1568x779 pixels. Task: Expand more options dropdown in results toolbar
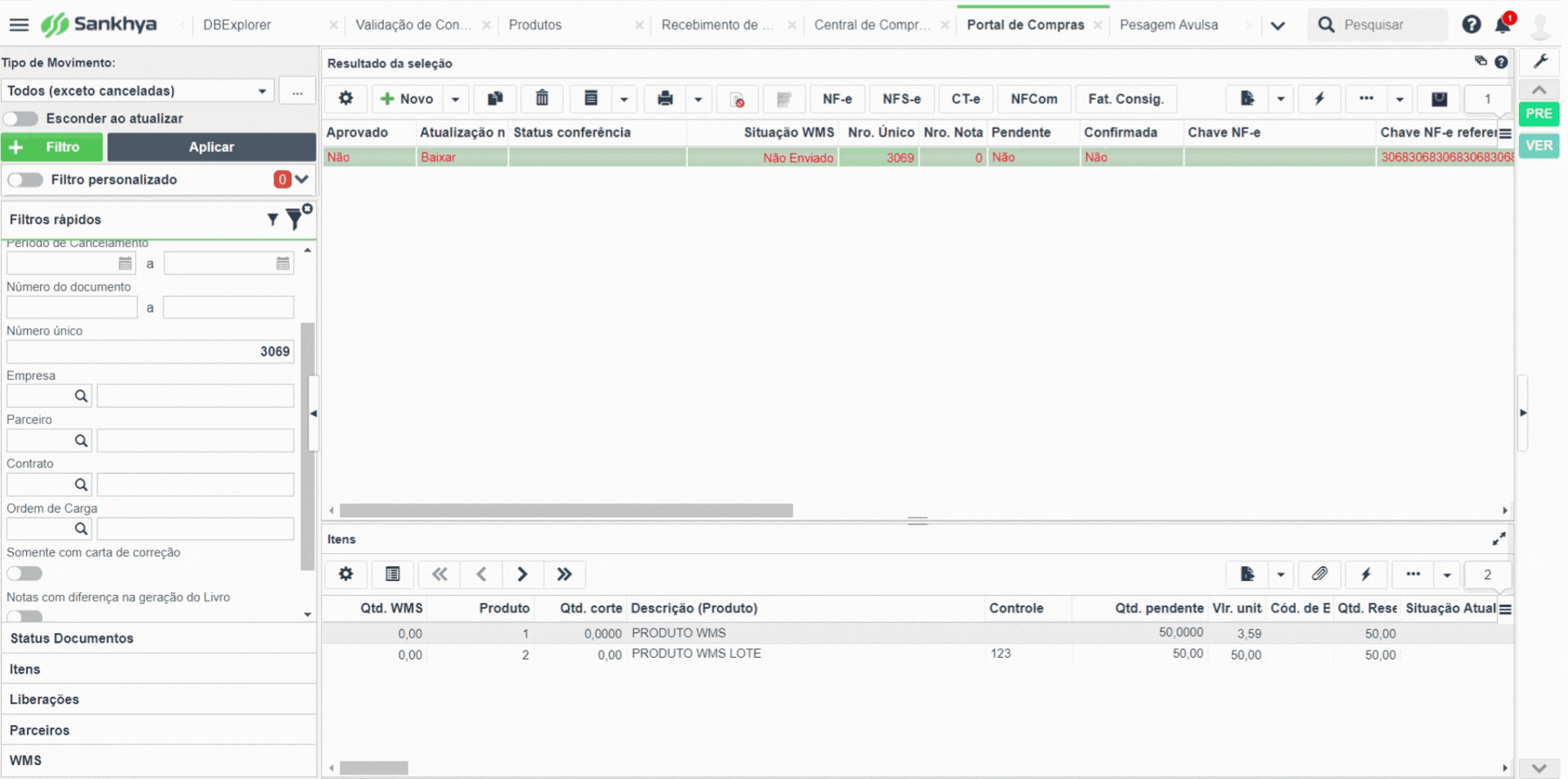coord(1399,99)
